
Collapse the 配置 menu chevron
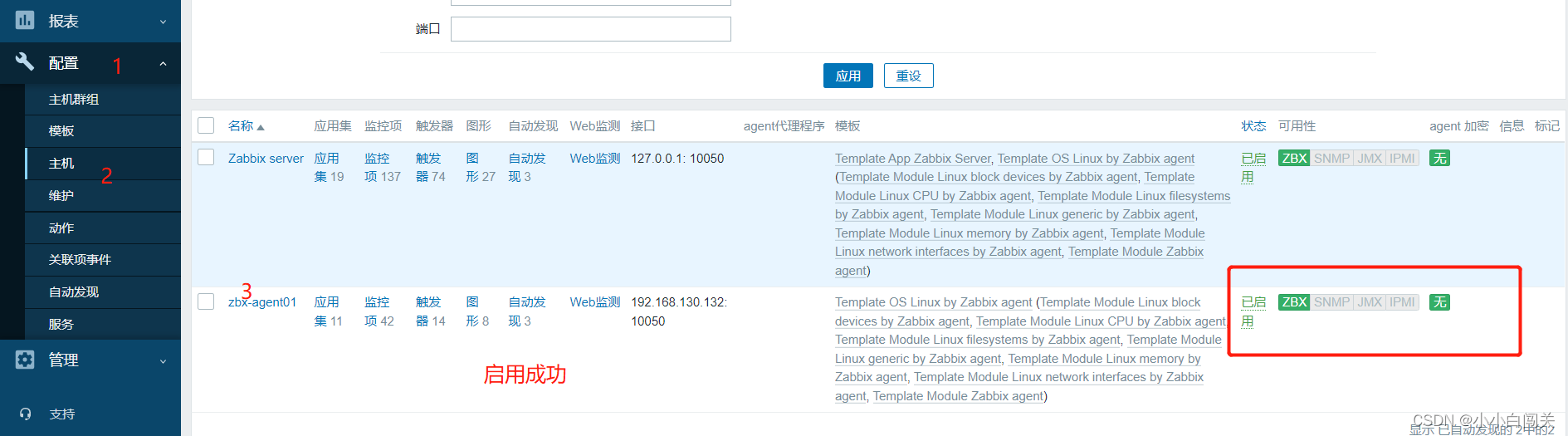[x=163, y=63]
